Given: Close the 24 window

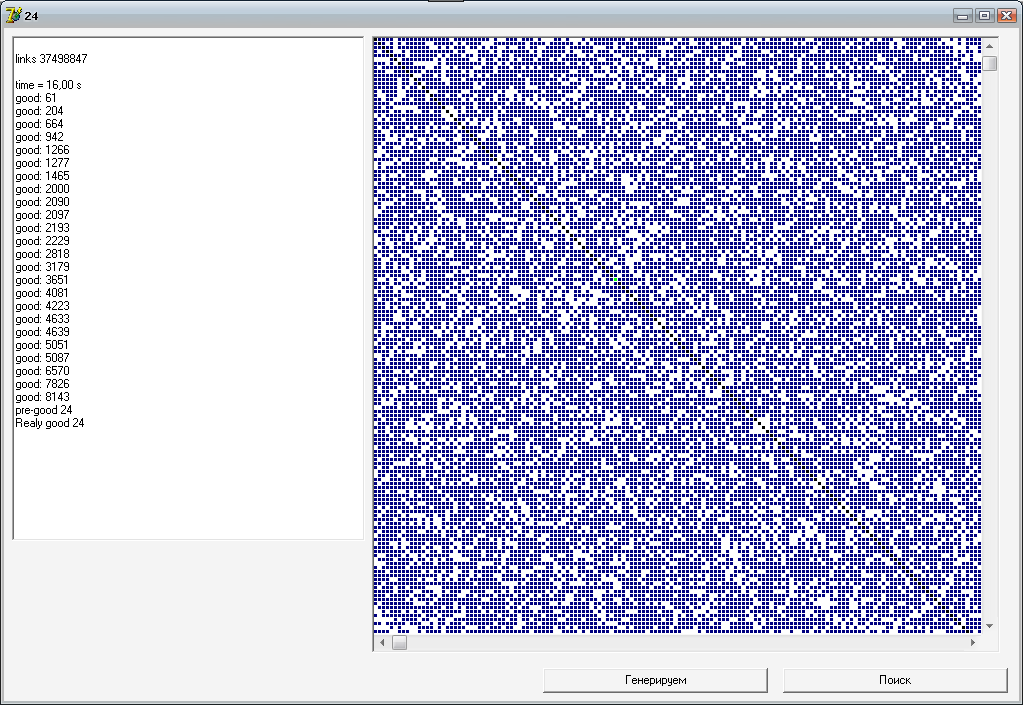Looking at the screenshot, I should point(1005,15).
